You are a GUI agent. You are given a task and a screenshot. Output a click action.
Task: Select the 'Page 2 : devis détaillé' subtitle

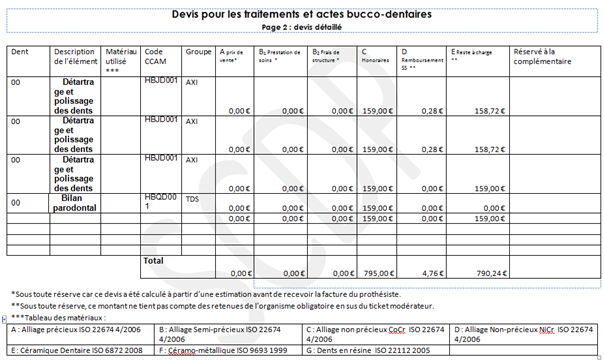click(x=302, y=27)
